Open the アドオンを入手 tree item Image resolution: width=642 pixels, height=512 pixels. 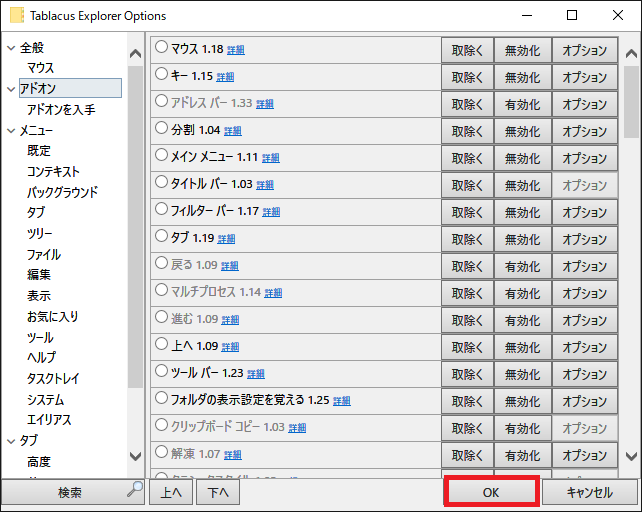pyautogui.click(x=61, y=110)
